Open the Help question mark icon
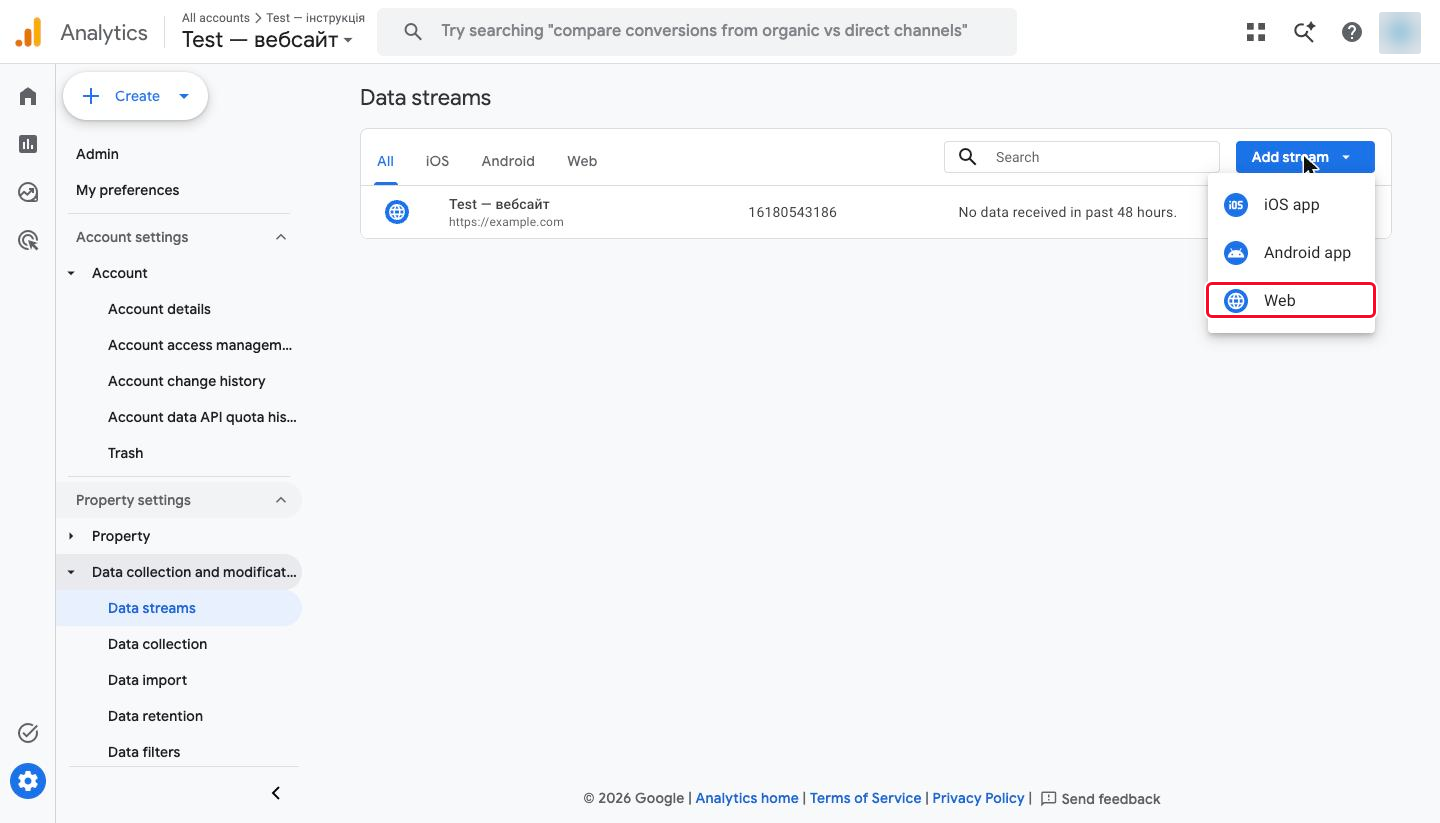 tap(1352, 32)
